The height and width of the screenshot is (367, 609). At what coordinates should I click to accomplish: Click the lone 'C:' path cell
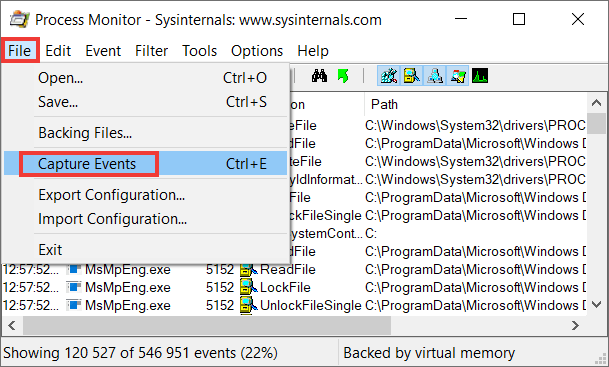371,233
